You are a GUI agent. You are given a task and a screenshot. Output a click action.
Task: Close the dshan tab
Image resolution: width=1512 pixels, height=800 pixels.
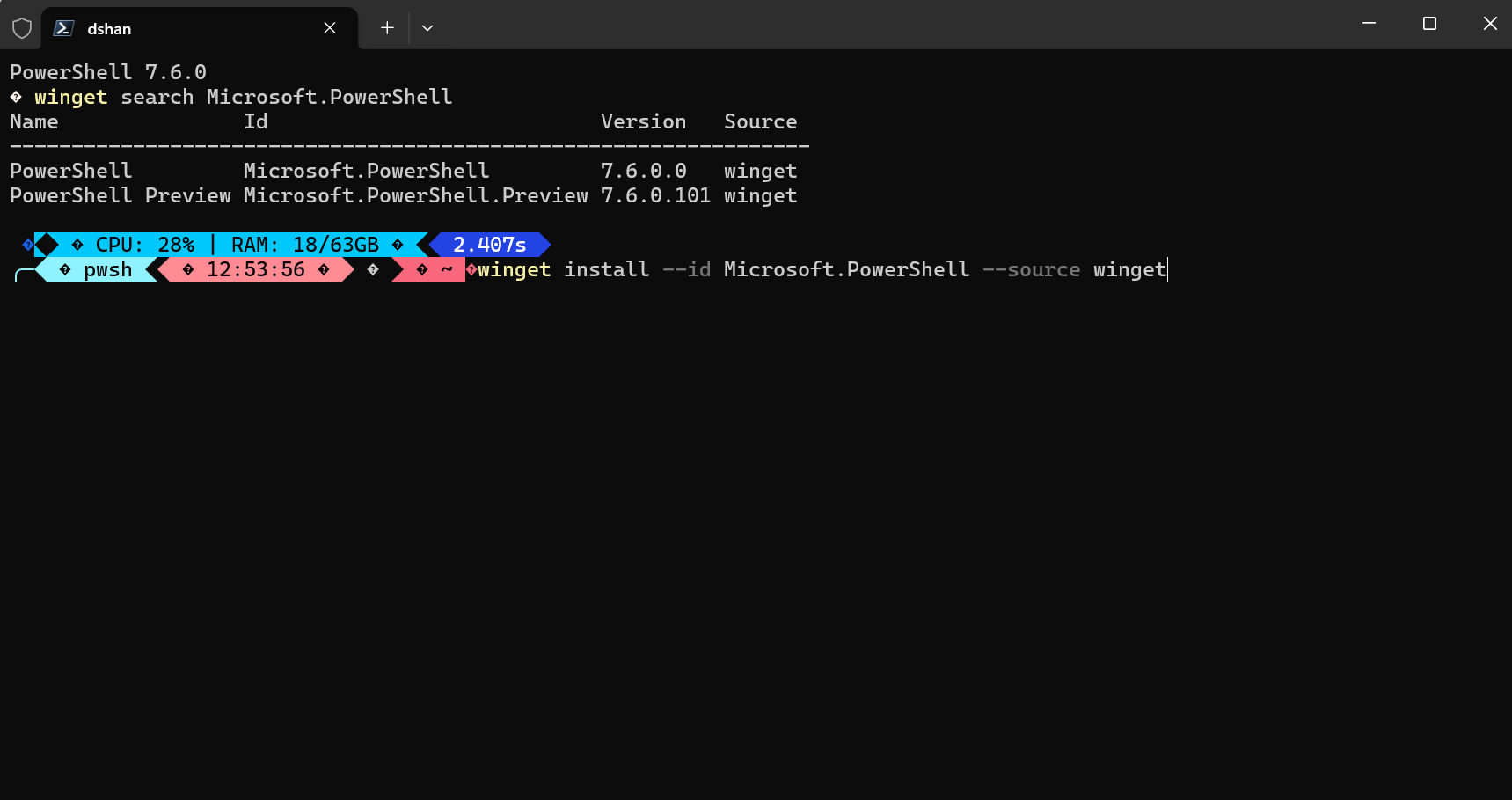tap(329, 27)
